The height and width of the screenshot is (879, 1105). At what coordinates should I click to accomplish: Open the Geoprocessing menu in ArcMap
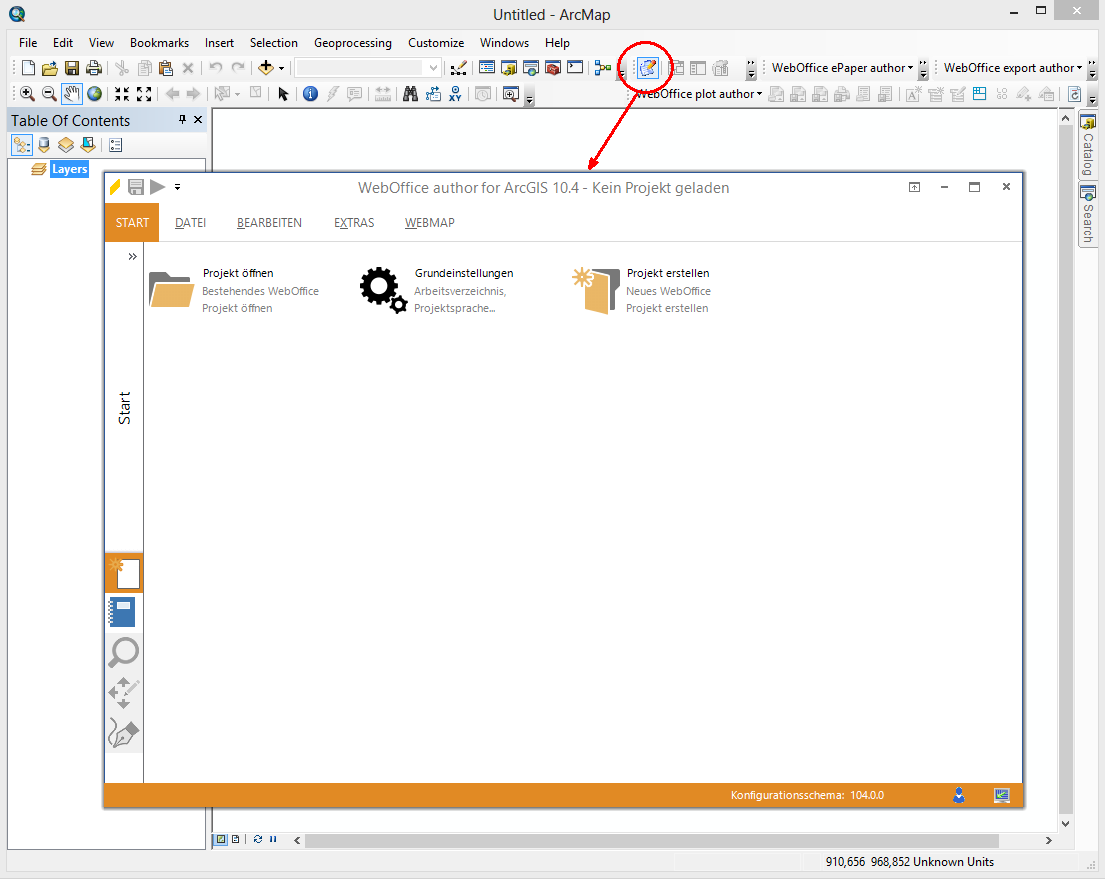[x=352, y=43]
